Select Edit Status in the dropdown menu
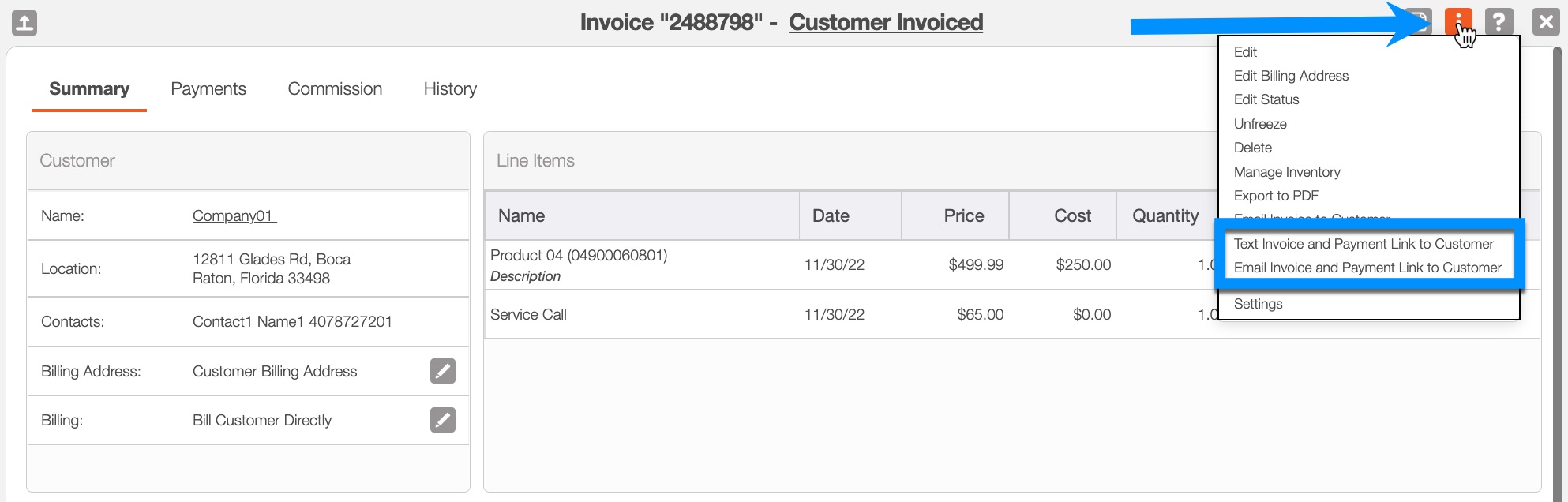1568x502 pixels. coord(1266,99)
